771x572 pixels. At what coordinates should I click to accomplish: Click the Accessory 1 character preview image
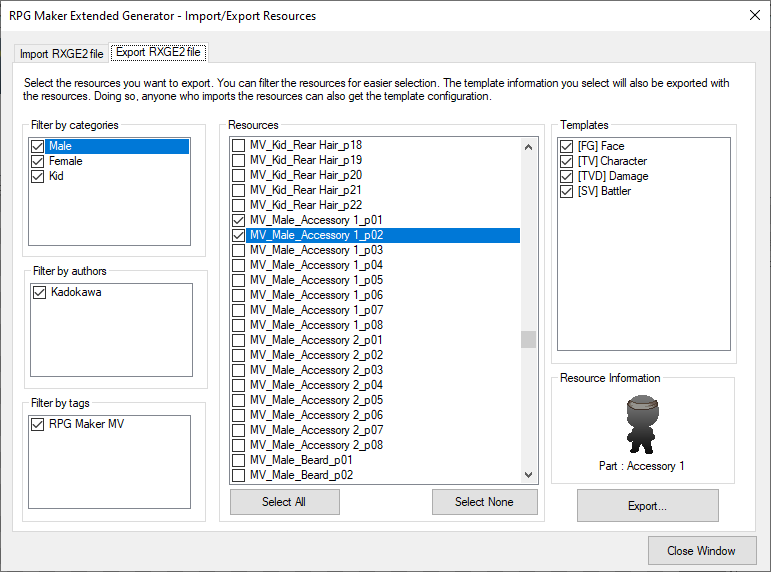pos(642,424)
